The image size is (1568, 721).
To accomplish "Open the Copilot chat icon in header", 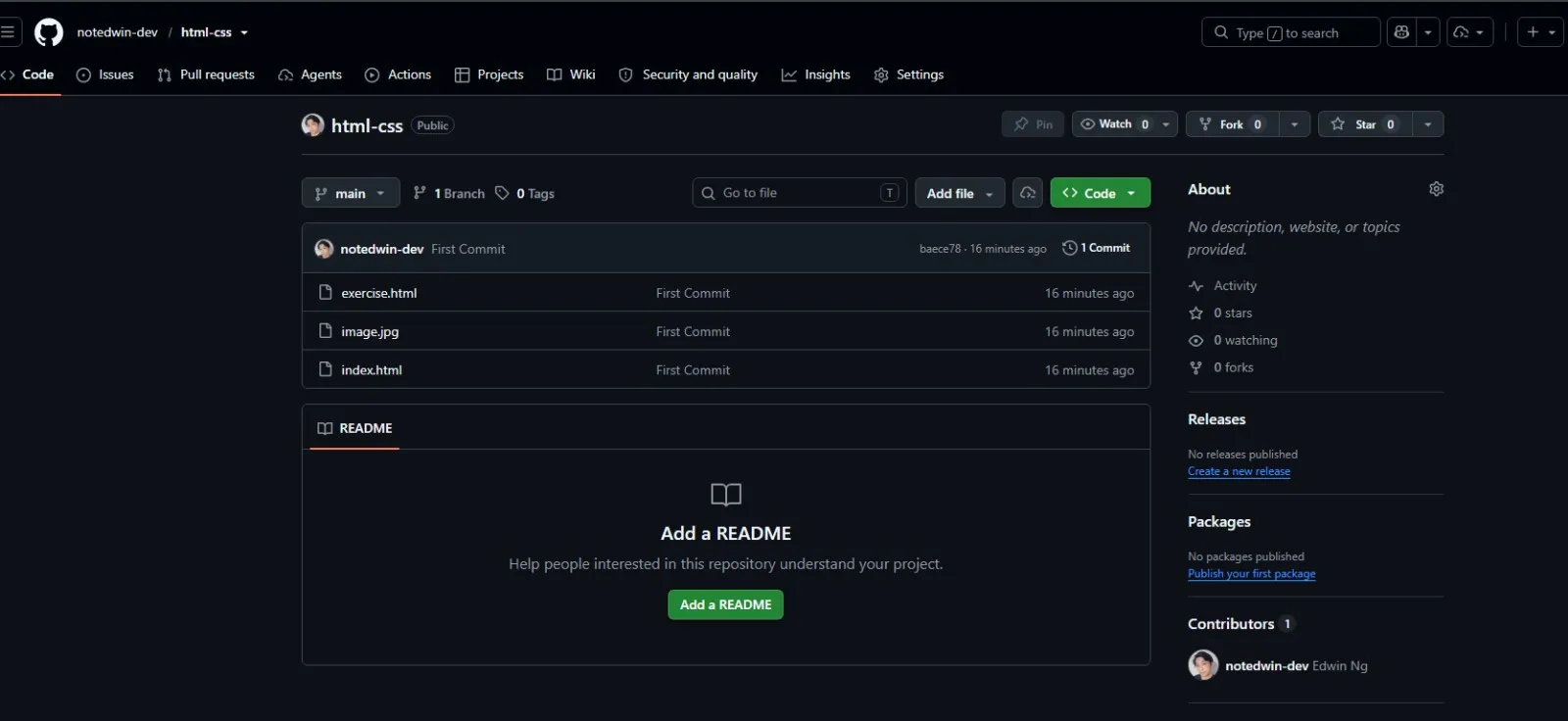I will 1401,32.
